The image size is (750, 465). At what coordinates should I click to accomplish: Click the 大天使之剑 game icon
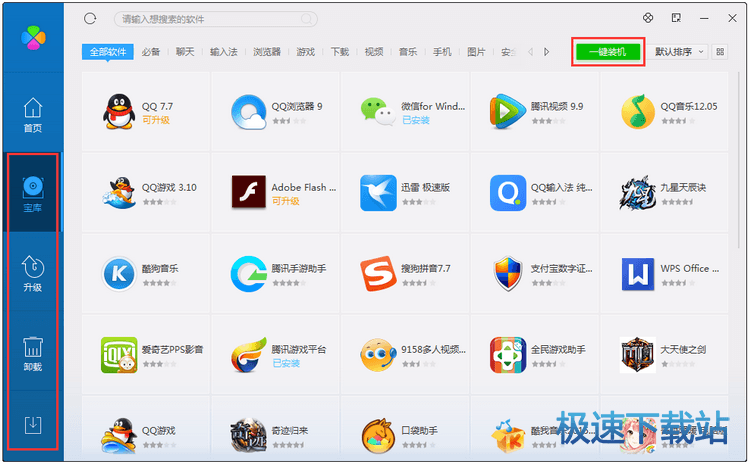point(638,355)
